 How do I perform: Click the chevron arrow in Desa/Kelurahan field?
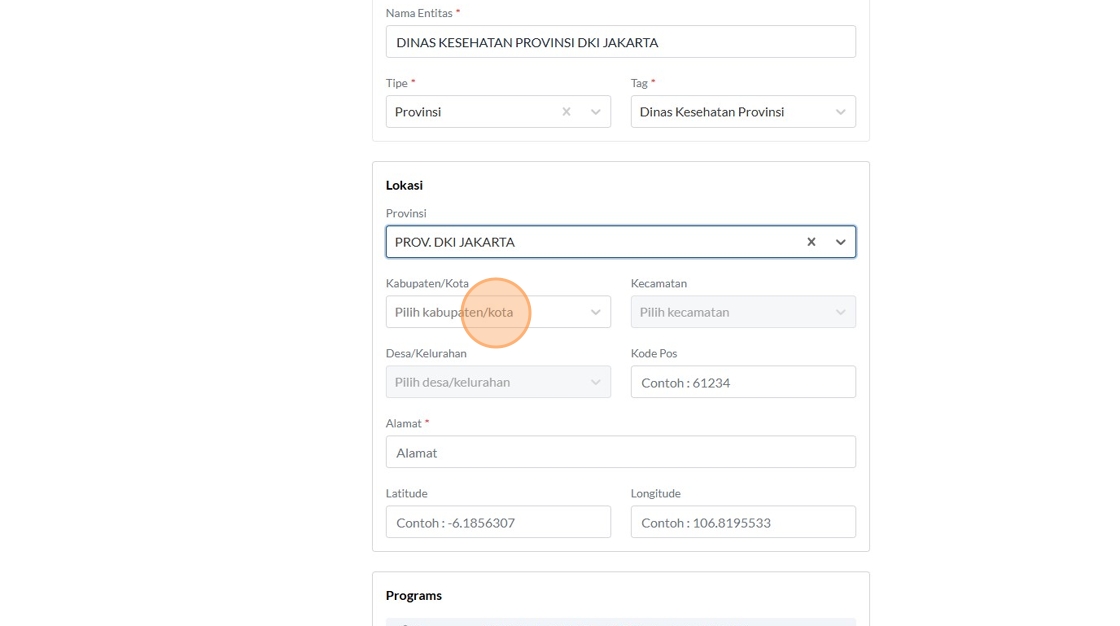click(595, 382)
